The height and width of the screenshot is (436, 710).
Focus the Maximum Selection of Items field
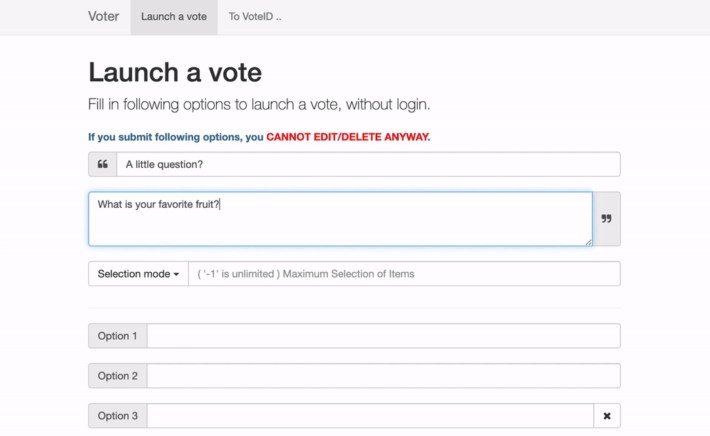[403, 274]
